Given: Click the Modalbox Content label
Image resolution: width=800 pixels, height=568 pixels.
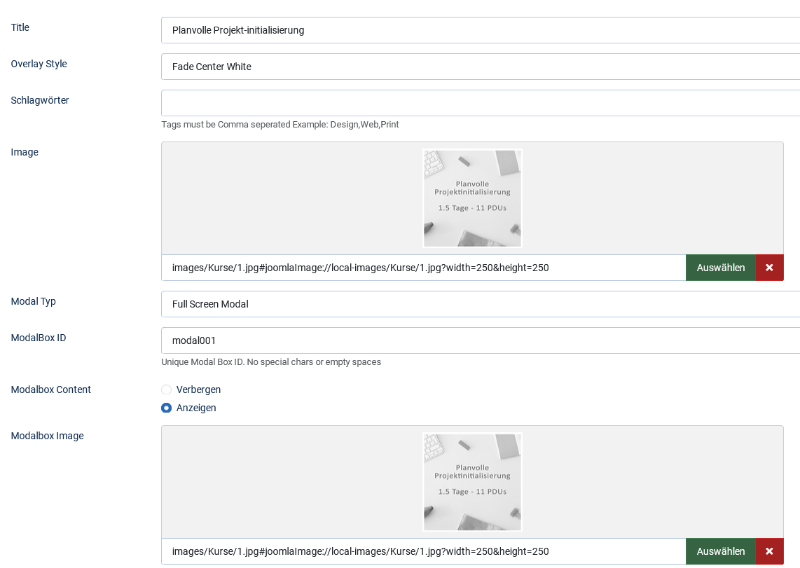Looking at the screenshot, I should (x=51, y=389).
